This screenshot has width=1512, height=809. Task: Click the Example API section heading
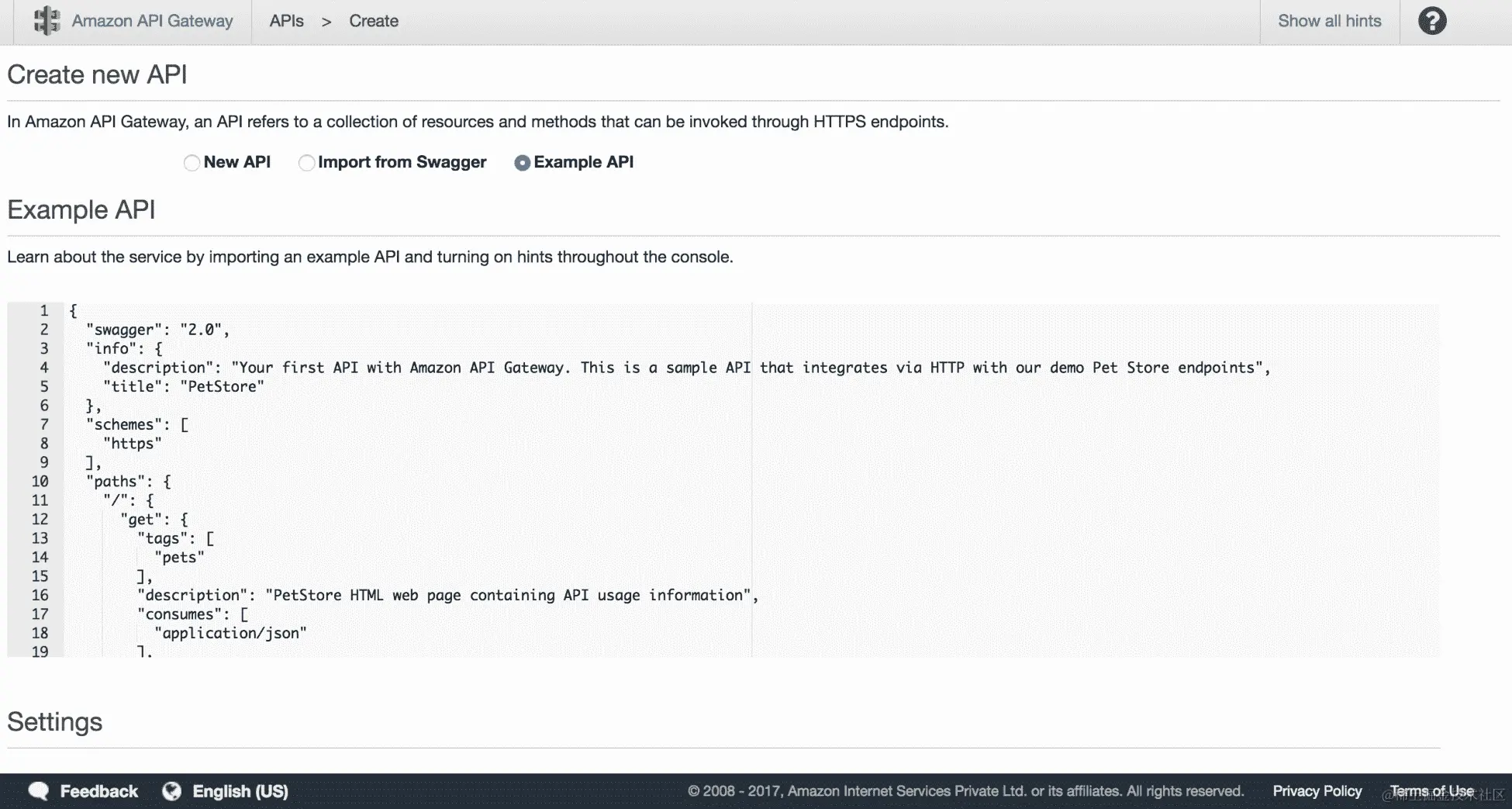81,210
